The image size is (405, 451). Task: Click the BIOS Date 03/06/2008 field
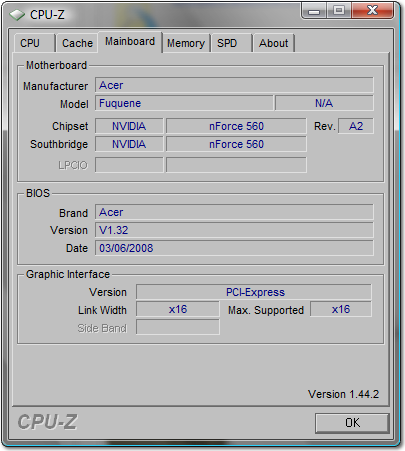234,248
